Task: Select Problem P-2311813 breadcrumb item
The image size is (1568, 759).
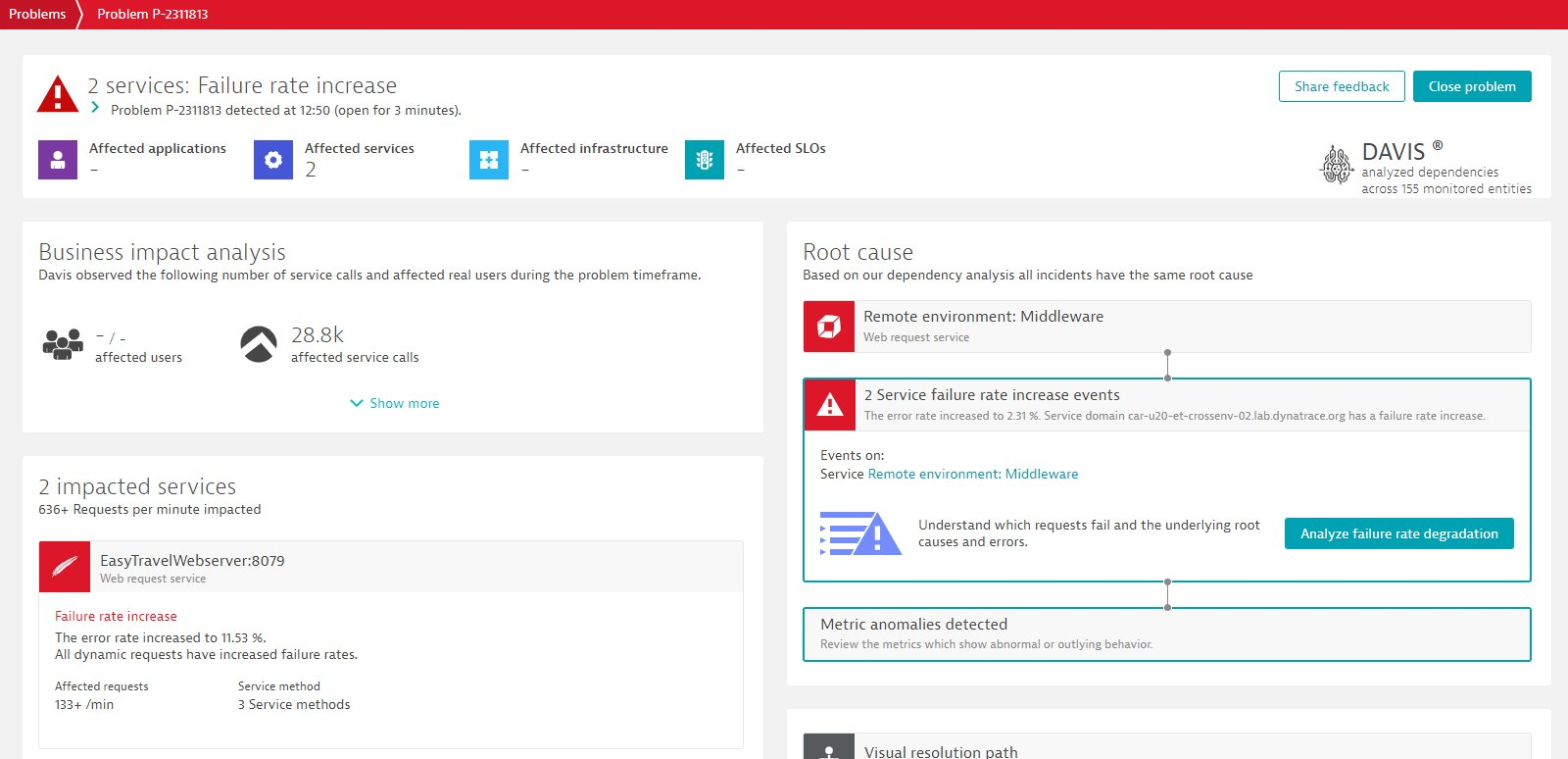Action: point(152,14)
